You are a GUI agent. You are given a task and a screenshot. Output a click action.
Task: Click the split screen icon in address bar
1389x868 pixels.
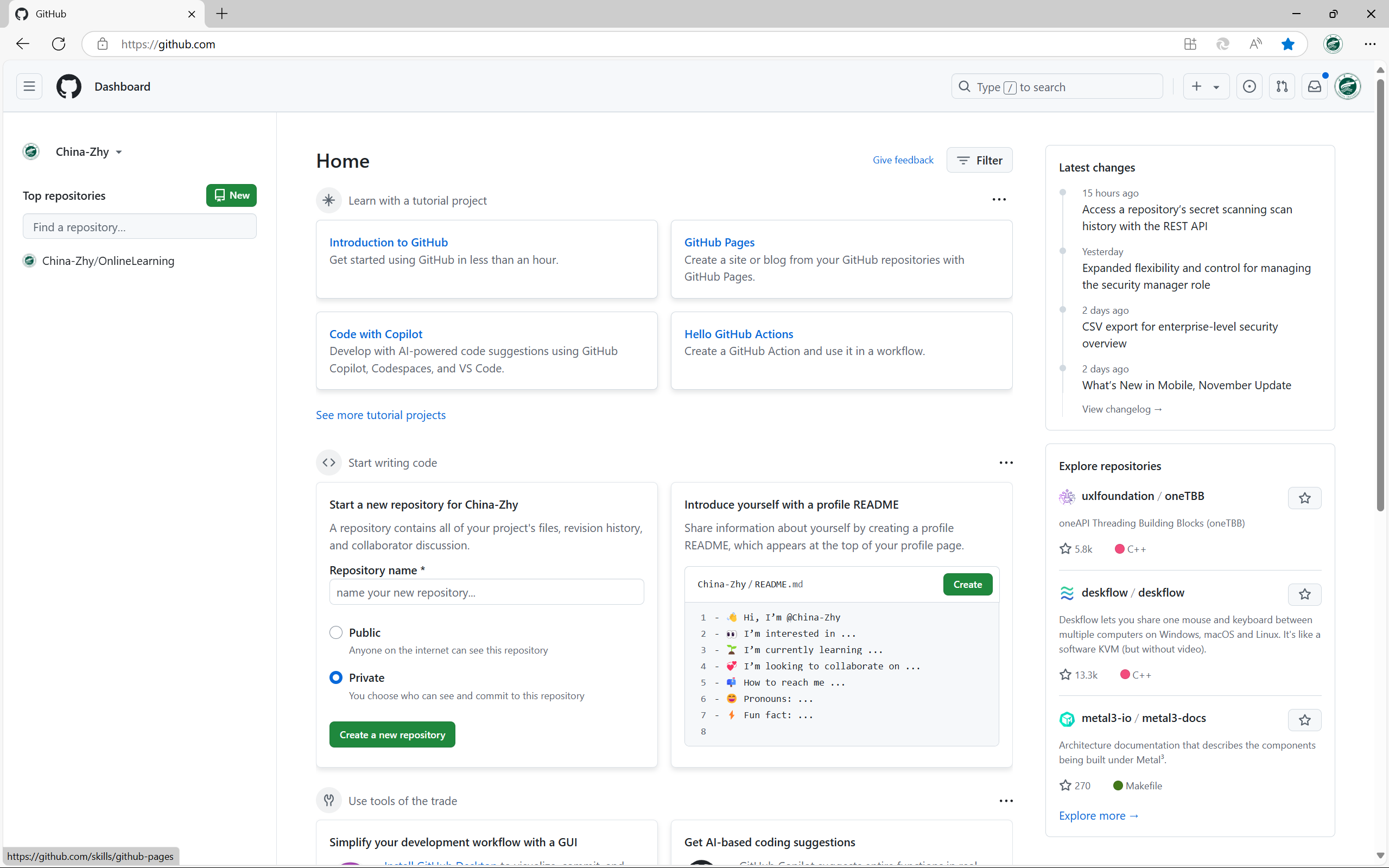(1190, 44)
